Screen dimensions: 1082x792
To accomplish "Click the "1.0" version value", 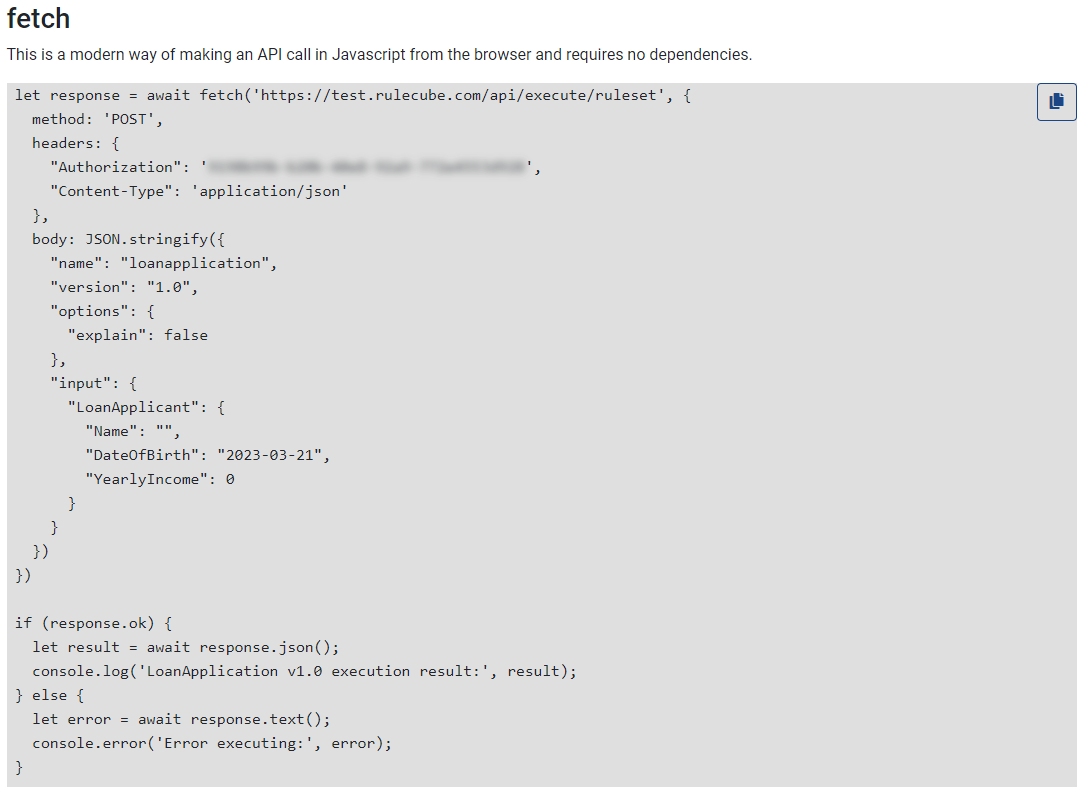I will point(173,287).
